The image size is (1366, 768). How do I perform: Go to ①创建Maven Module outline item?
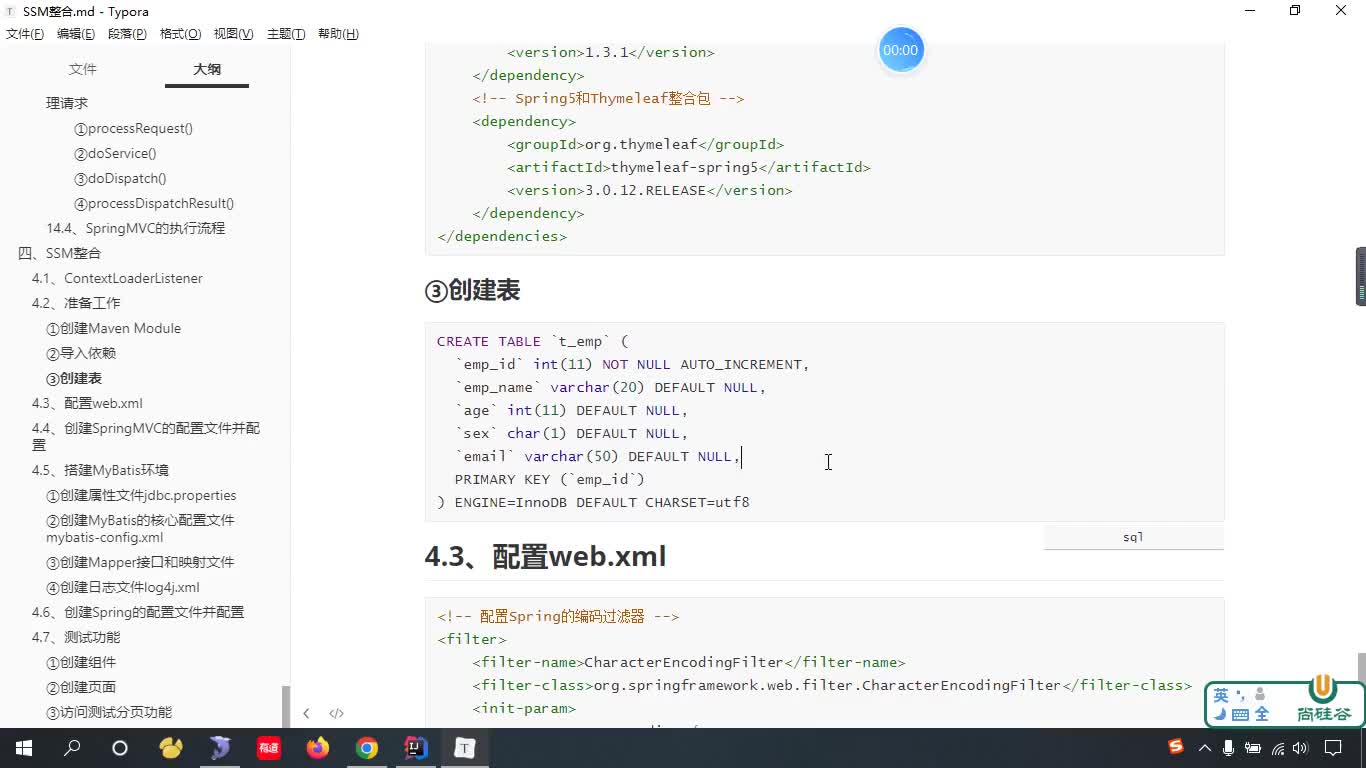[x=113, y=328]
